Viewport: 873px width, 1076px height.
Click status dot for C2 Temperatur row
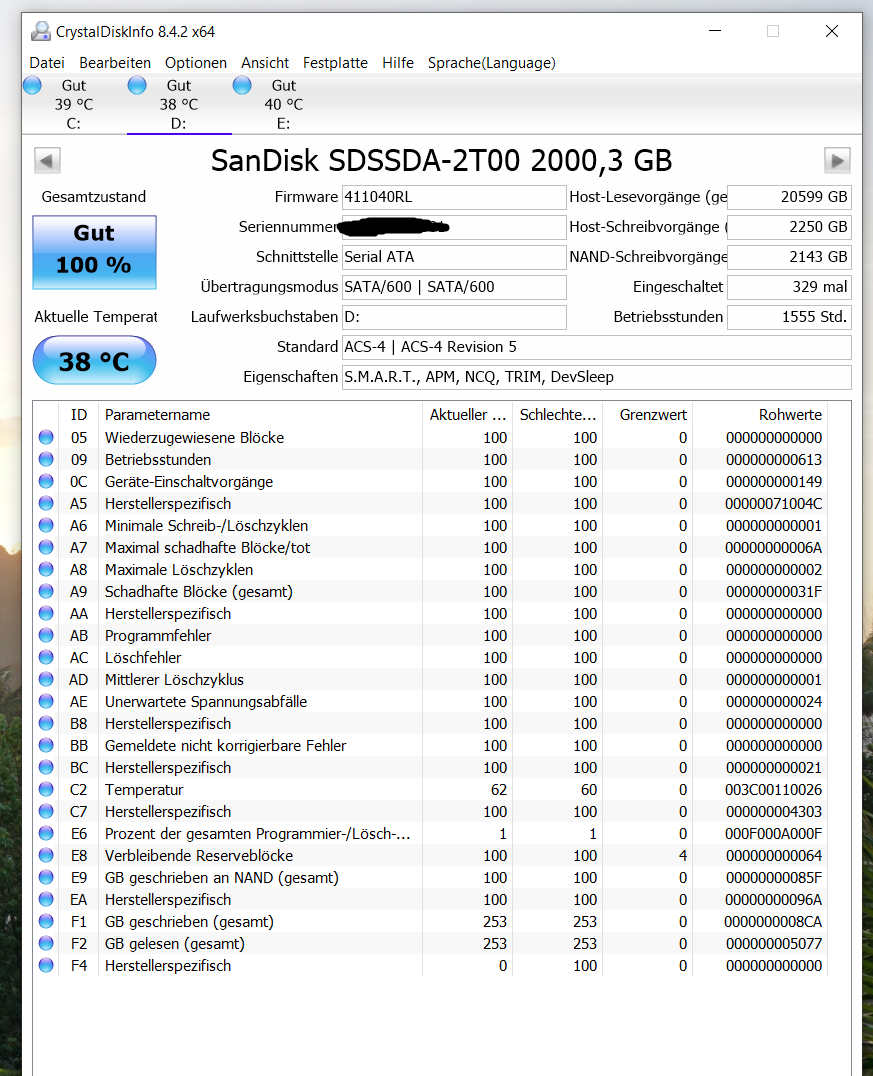(46, 789)
